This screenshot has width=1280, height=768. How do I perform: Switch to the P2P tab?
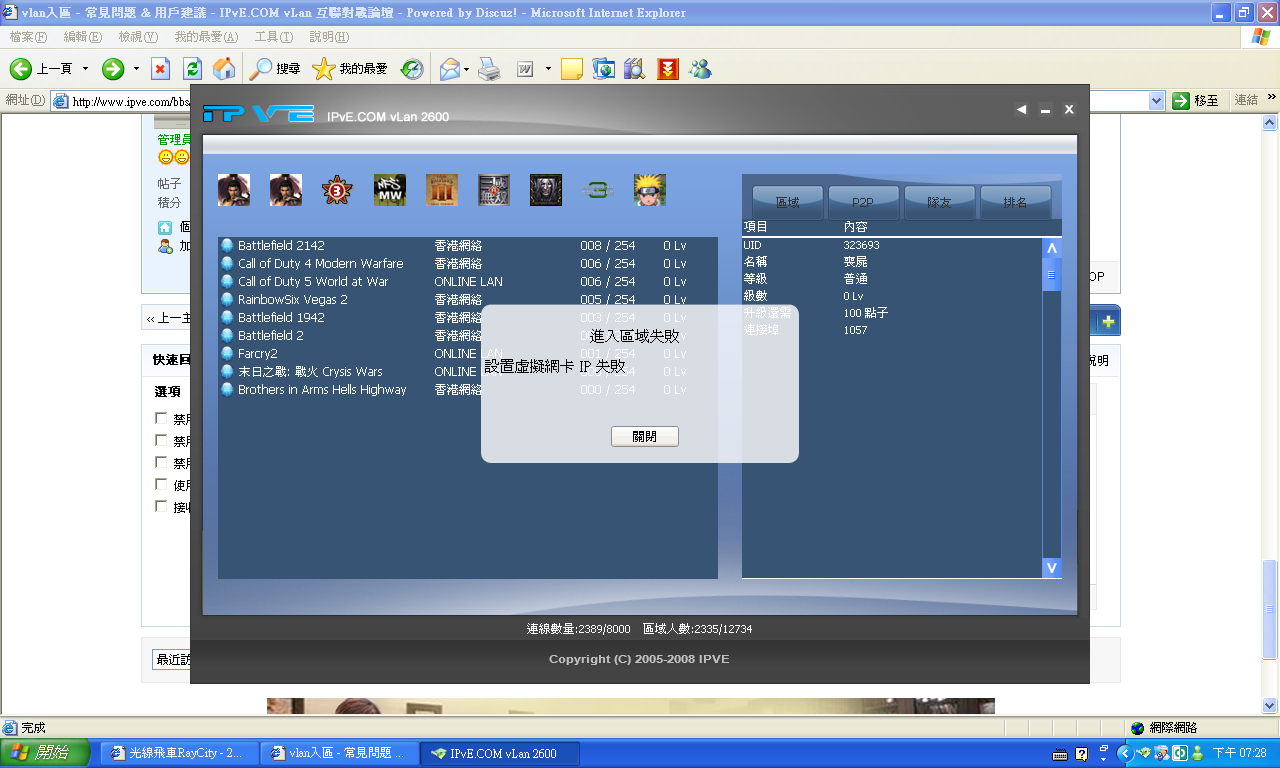[862, 202]
